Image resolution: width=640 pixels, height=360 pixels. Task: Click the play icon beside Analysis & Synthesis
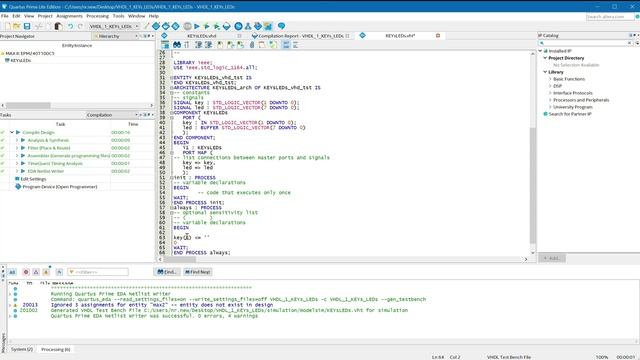(x=23, y=140)
